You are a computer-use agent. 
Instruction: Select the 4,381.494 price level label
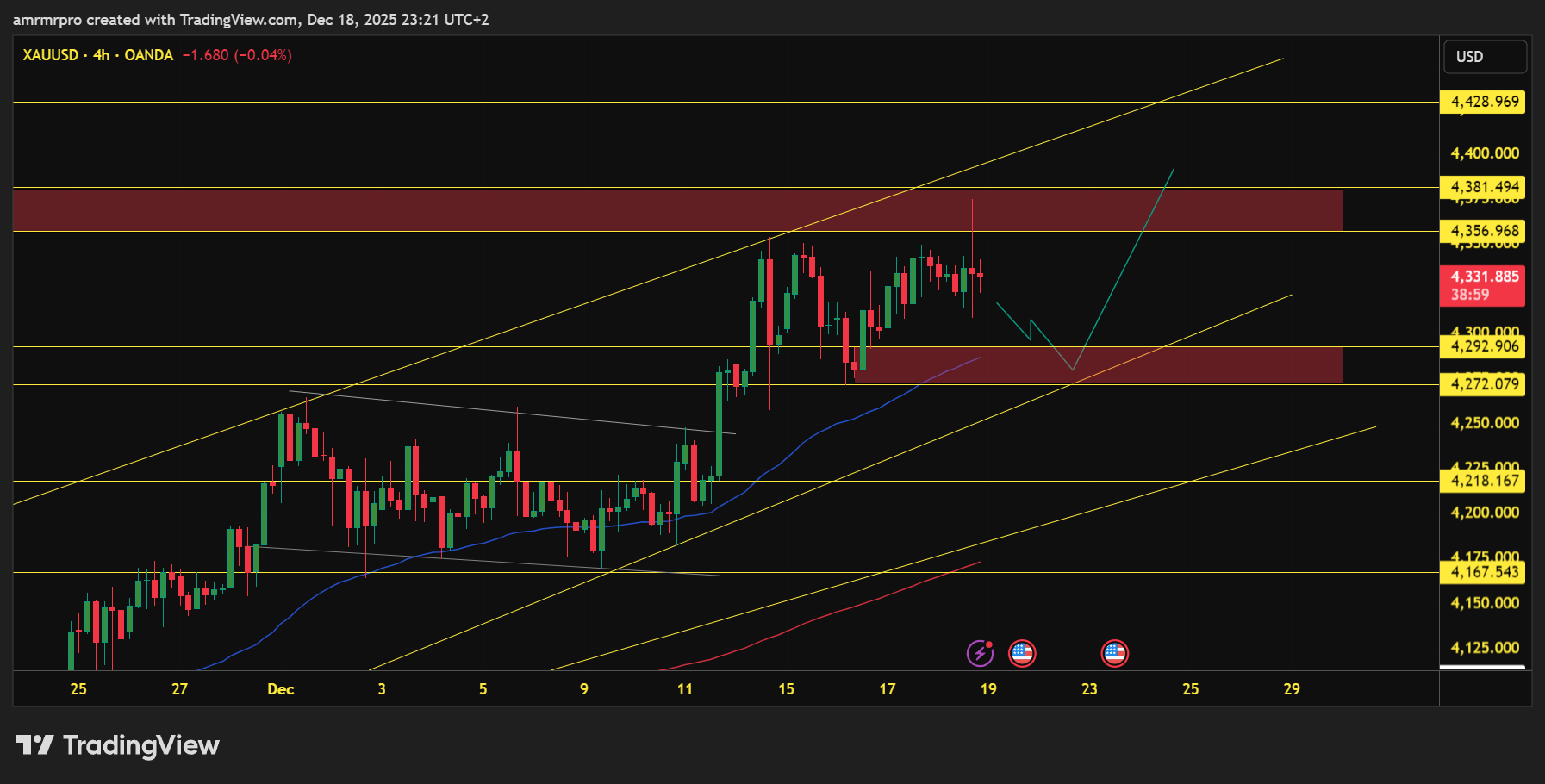[1484, 187]
